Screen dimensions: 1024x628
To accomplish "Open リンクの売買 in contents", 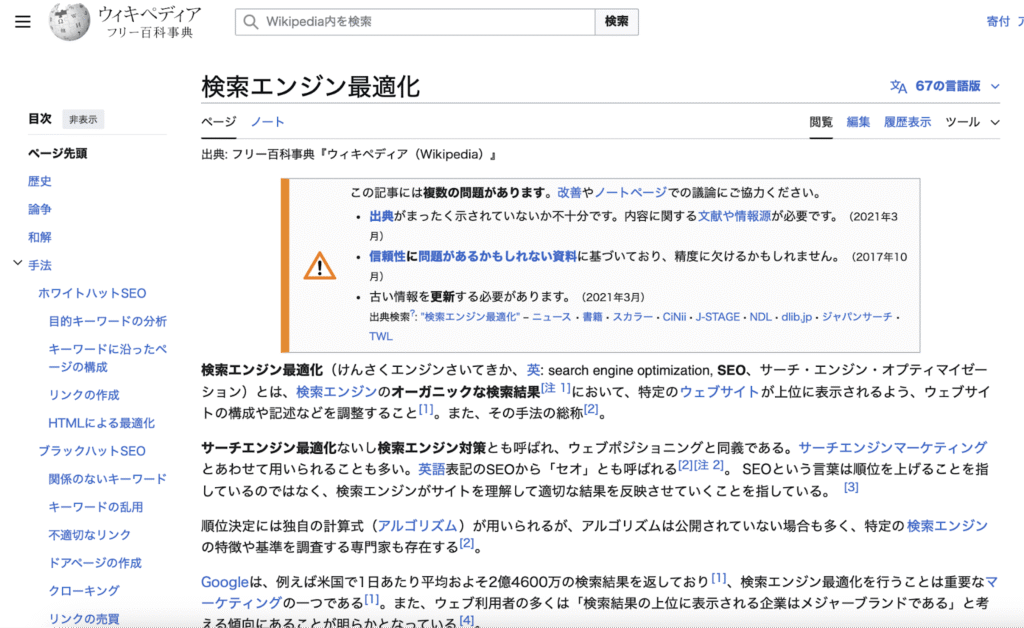I will pos(84,619).
